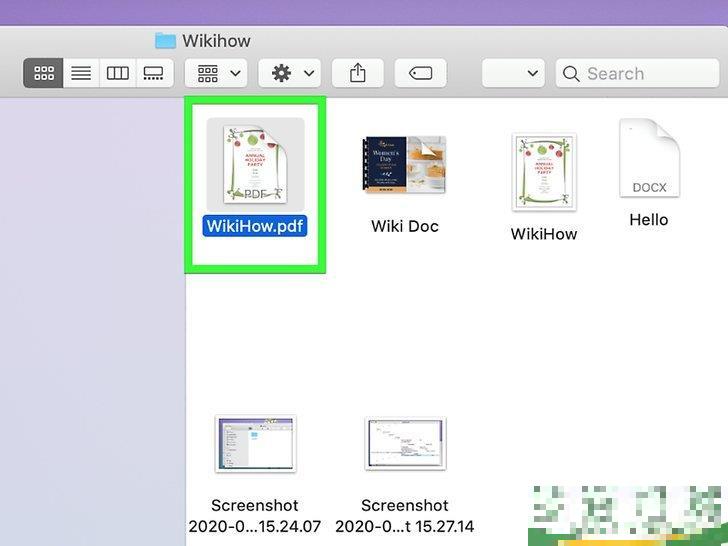Open the group-by arrangement dropdown
Screen dimensions: 728x546
216,73
